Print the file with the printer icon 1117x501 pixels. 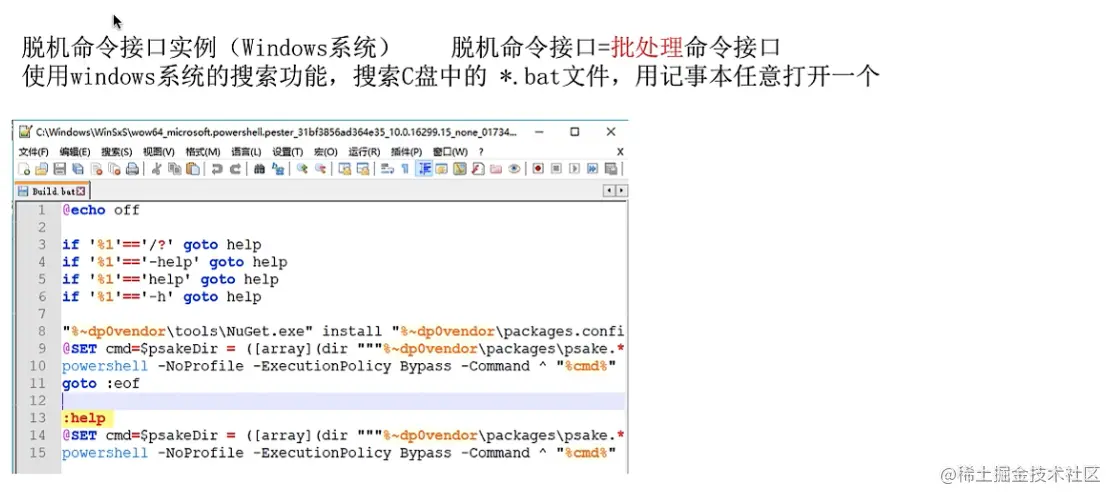tap(133, 169)
